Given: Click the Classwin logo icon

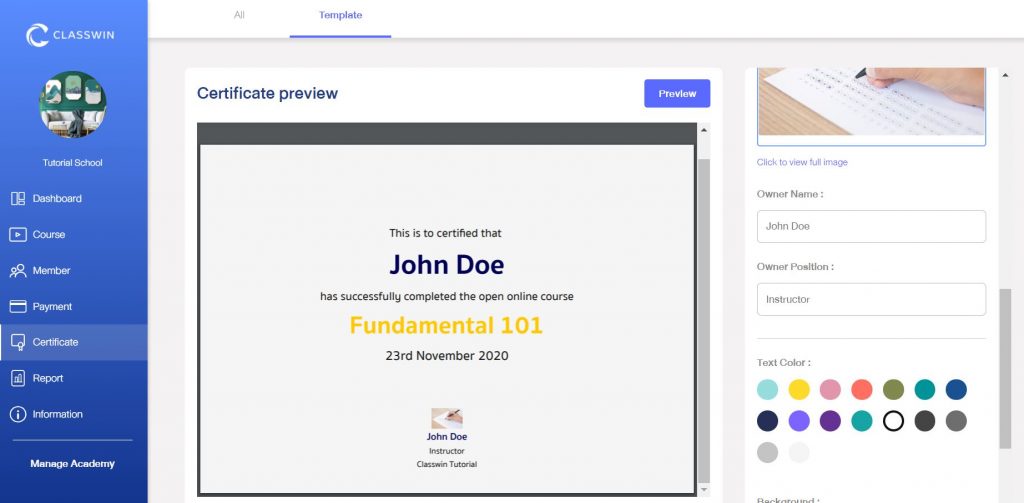Looking at the screenshot, I should (38, 36).
